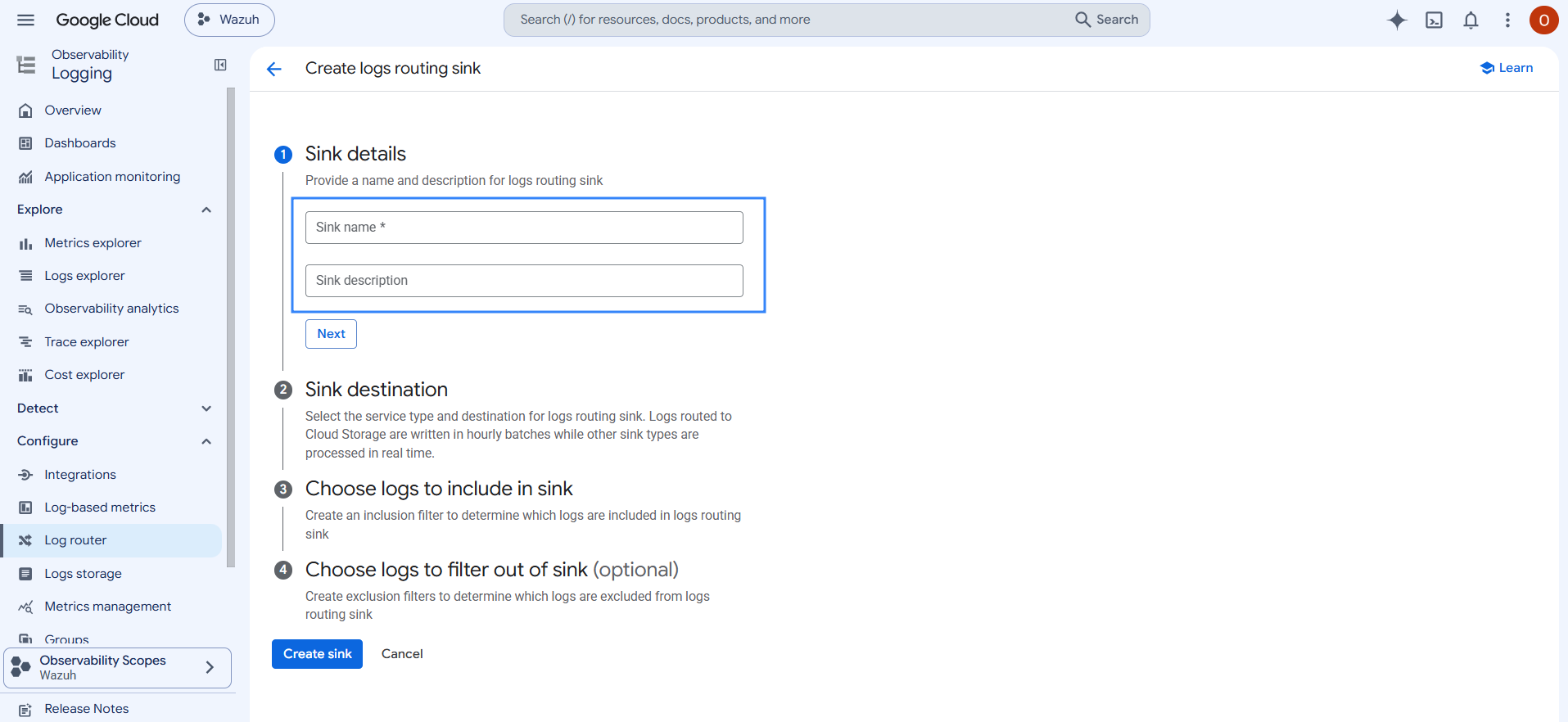Open the account avatar labeled O
The width and height of the screenshot is (1568, 722).
1543,20
